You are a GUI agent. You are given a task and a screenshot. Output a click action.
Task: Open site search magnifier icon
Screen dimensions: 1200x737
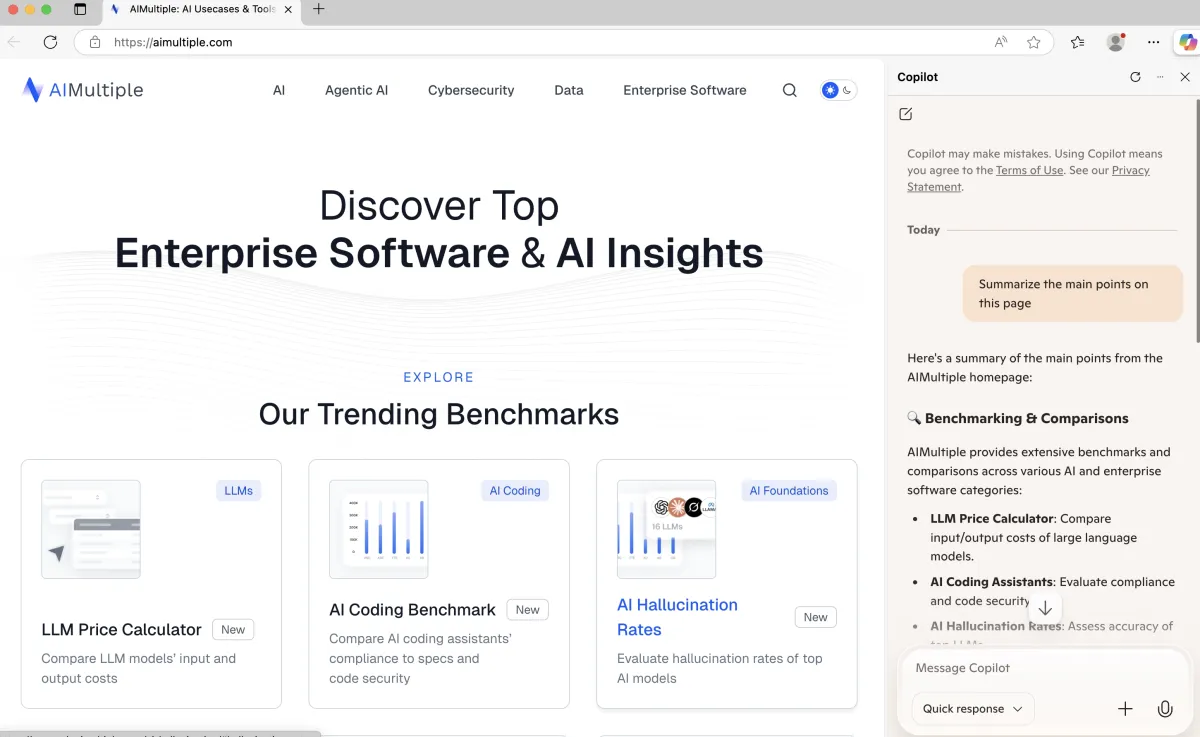789,90
